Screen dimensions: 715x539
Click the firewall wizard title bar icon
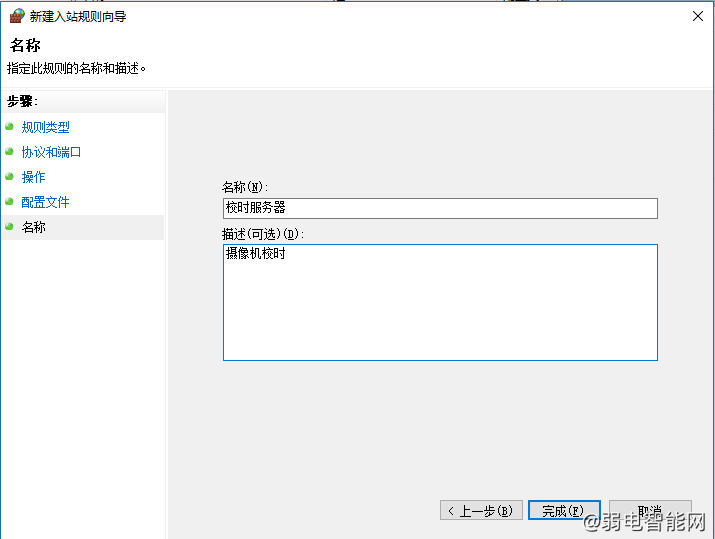coord(16,16)
